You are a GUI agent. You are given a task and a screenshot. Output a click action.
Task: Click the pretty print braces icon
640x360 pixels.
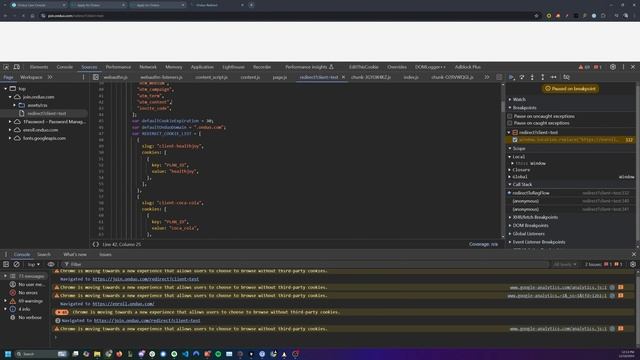(96, 244)
